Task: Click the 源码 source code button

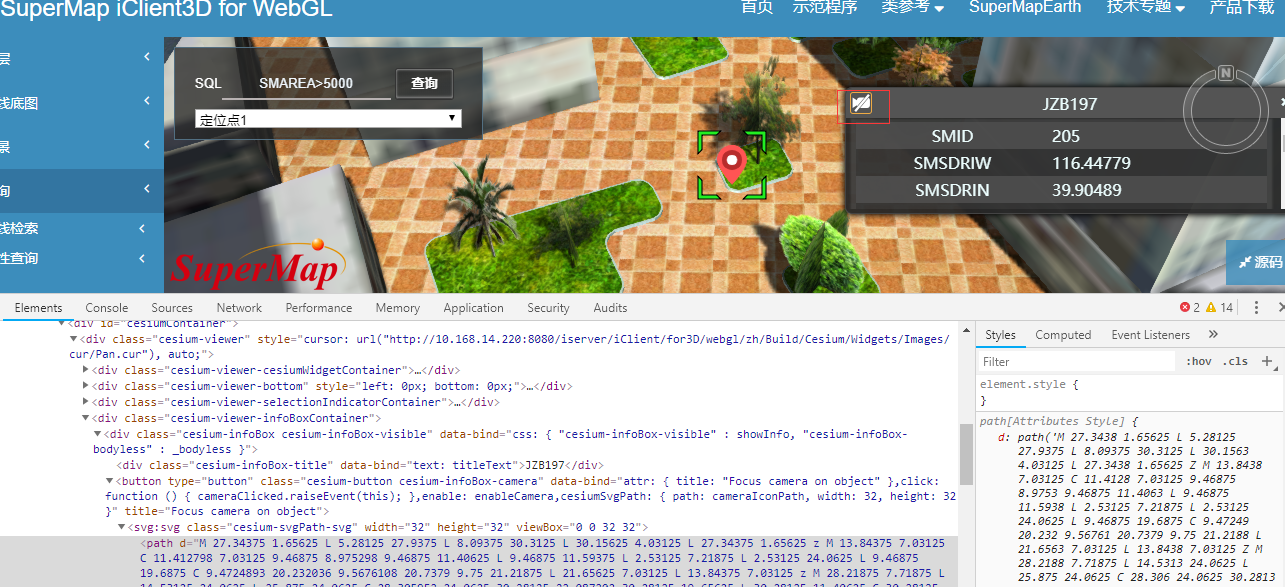Action: tap(1259, 263)
